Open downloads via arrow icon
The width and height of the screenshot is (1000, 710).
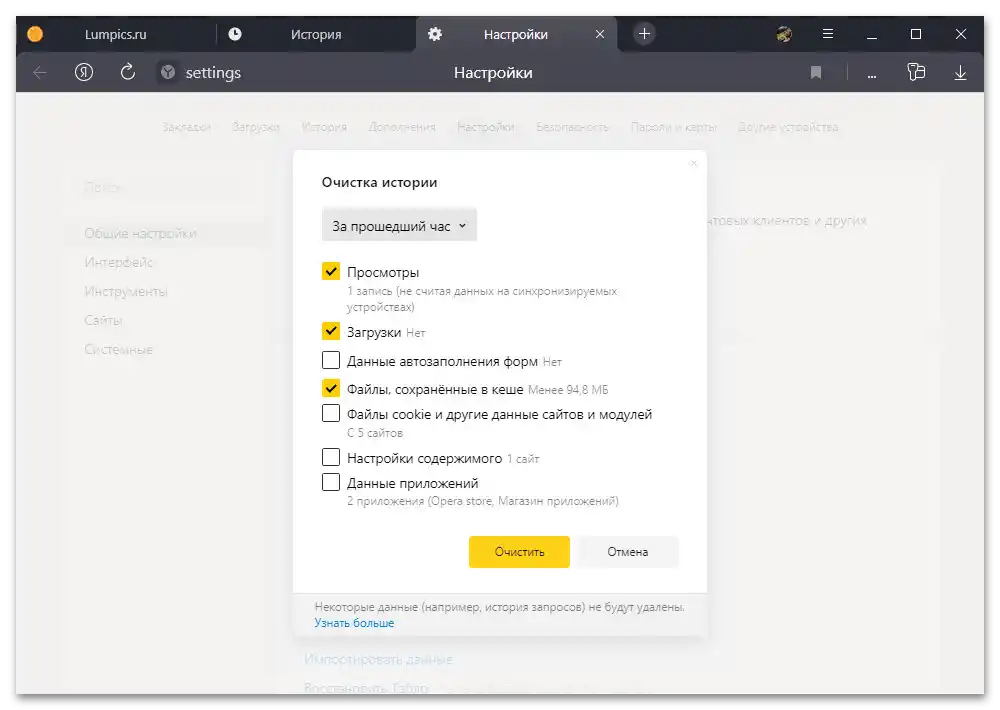(x=960, y=73)
